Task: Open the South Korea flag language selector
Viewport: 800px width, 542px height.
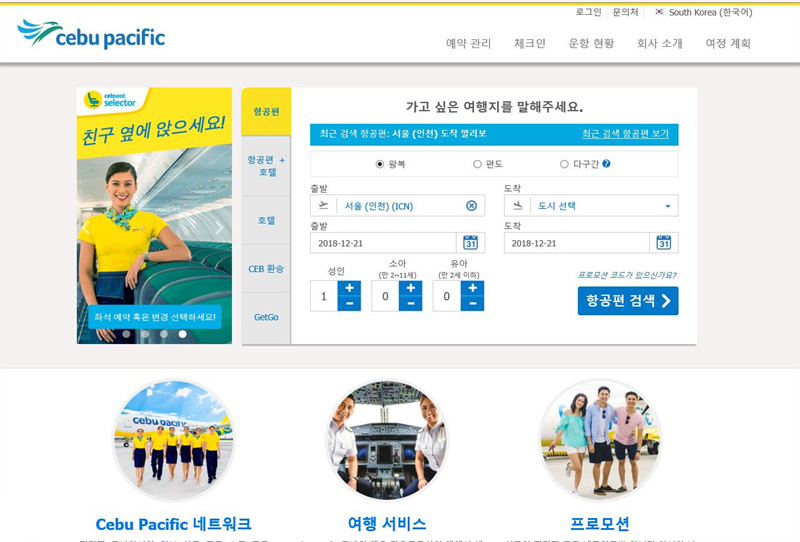Action: click(660, 12)
